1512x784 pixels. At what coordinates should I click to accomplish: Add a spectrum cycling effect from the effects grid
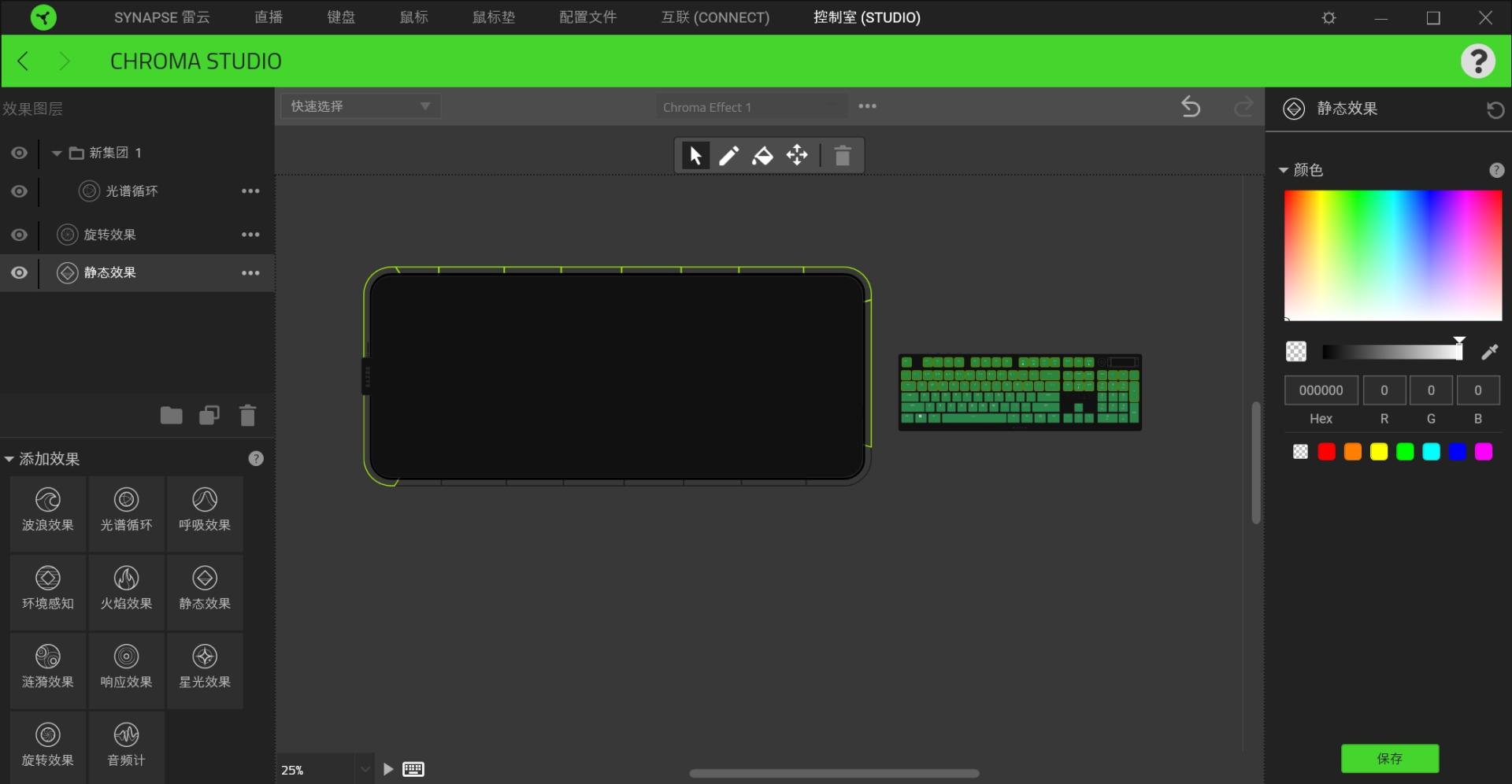(x=126, y=513)
